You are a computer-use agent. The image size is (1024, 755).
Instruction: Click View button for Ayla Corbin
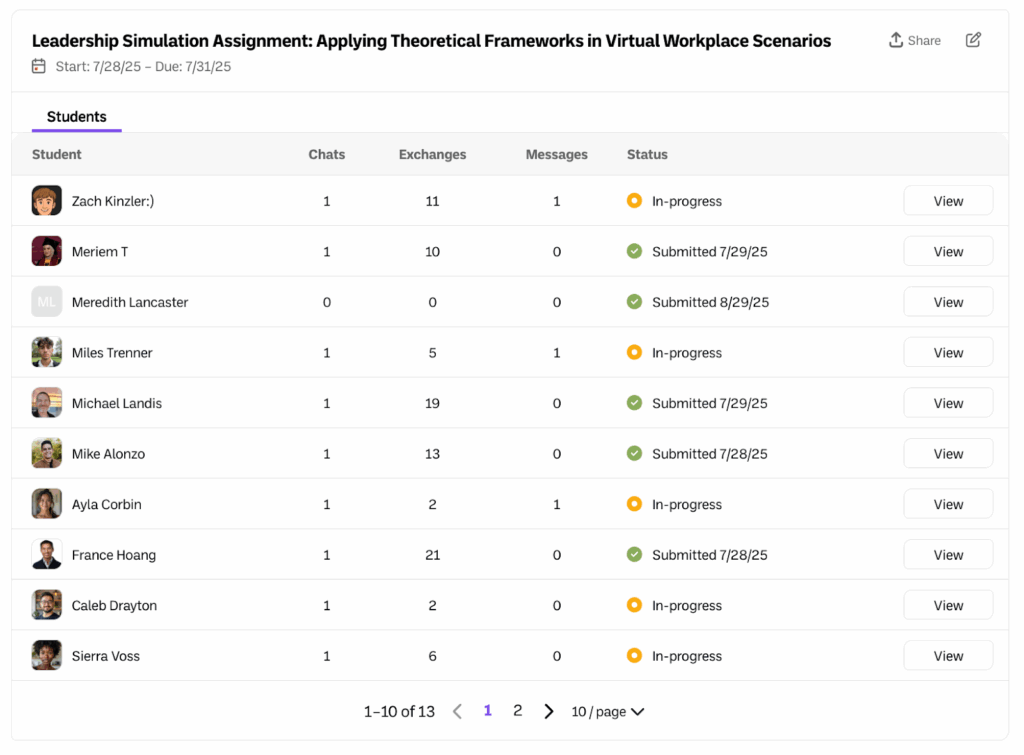947,504
